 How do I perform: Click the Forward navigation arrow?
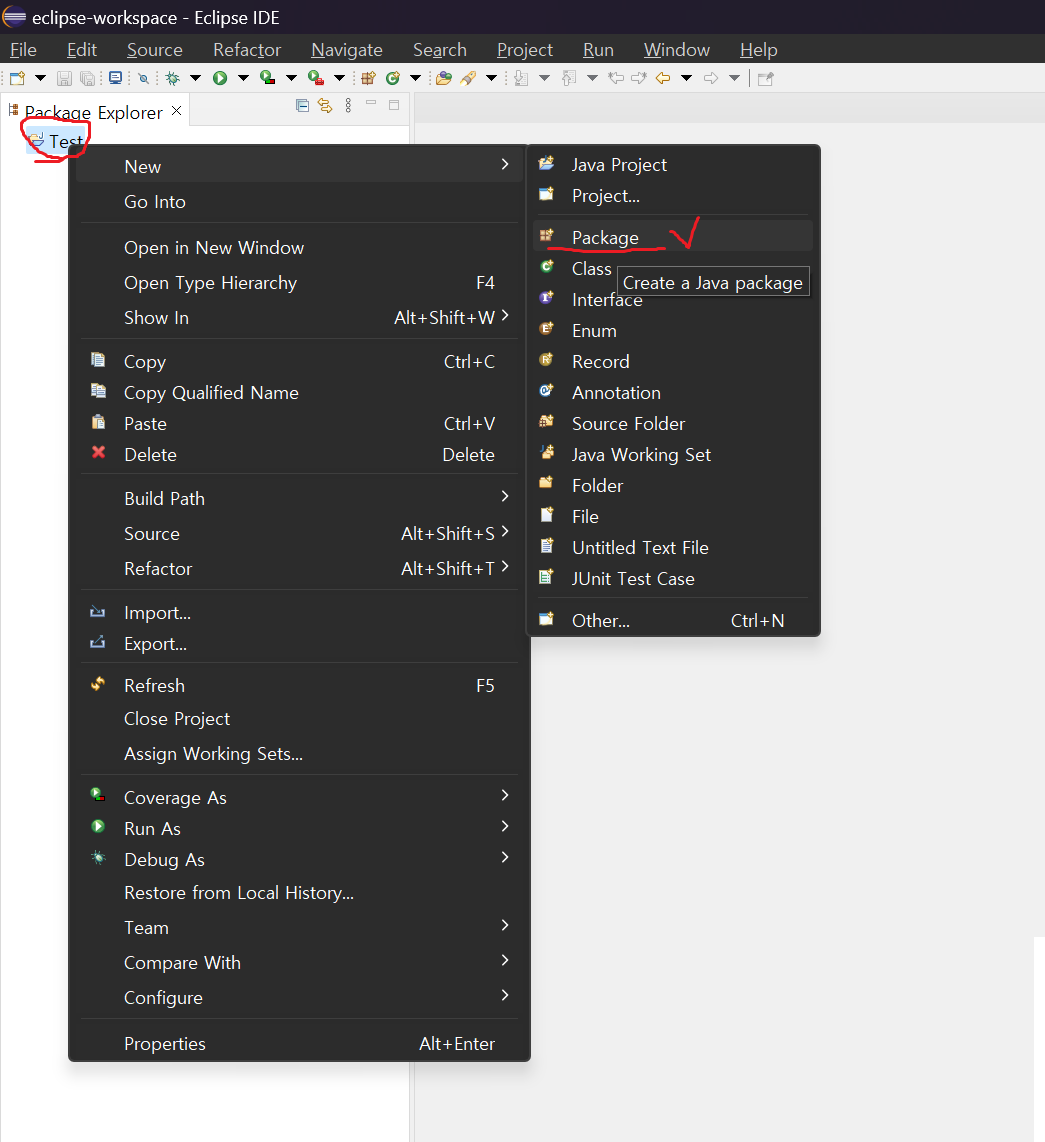710,78
